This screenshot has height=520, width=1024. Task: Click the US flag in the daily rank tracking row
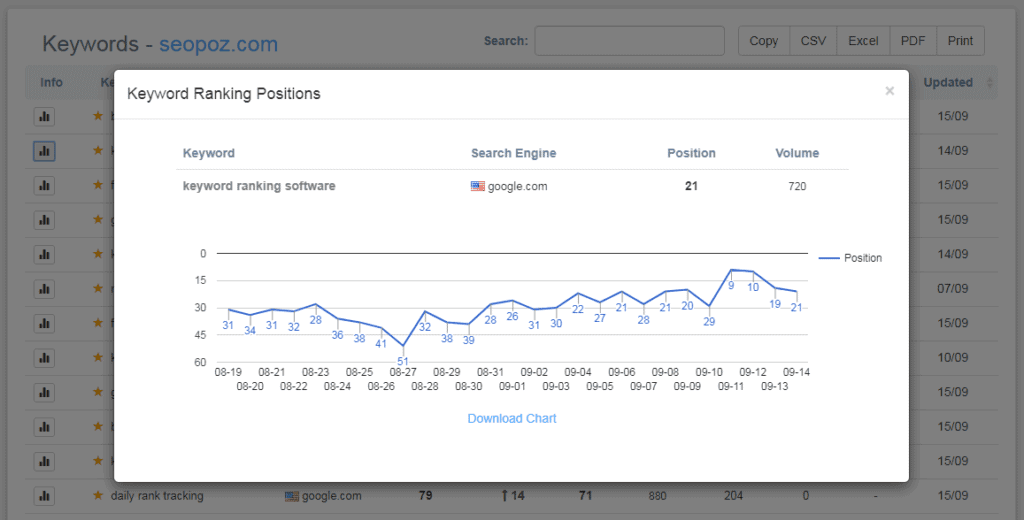click(x=292, y=496)
